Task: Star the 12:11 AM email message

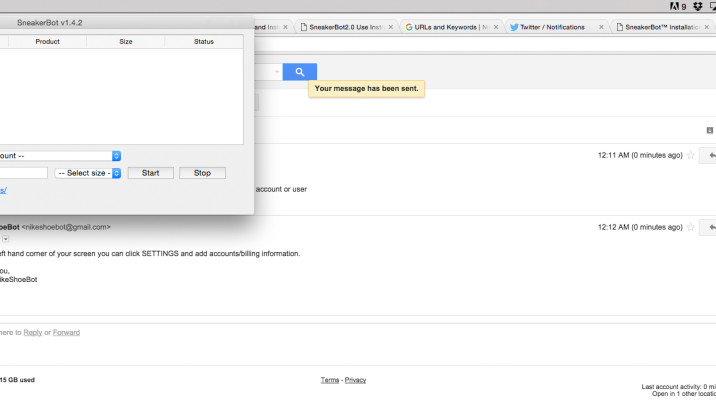Action: click(x=690, y=156)
